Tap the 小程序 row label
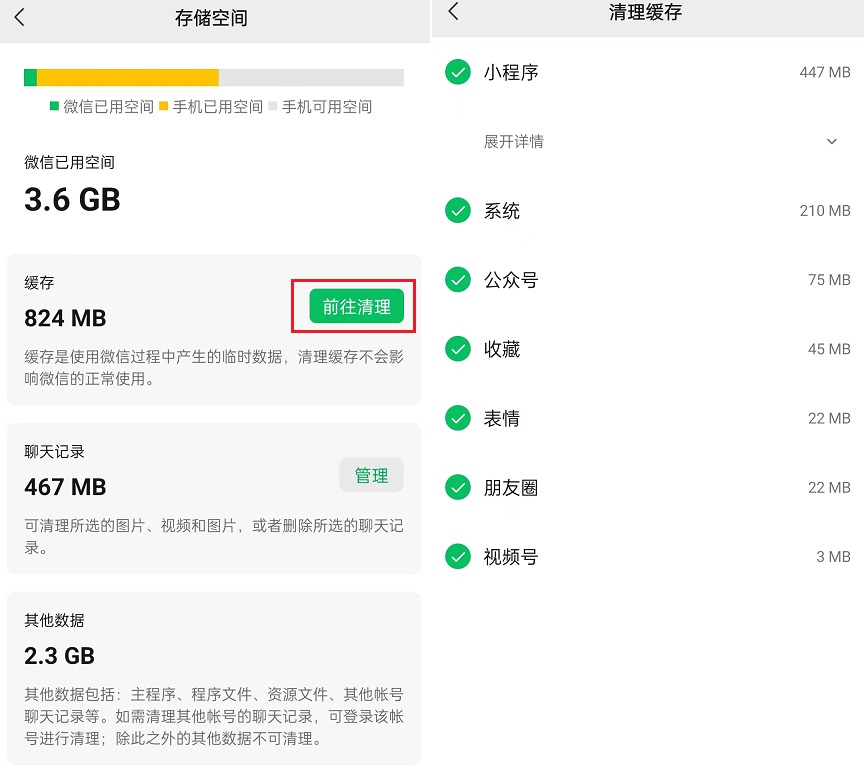This screenshot has height=778, width=866. coord(511,72)
